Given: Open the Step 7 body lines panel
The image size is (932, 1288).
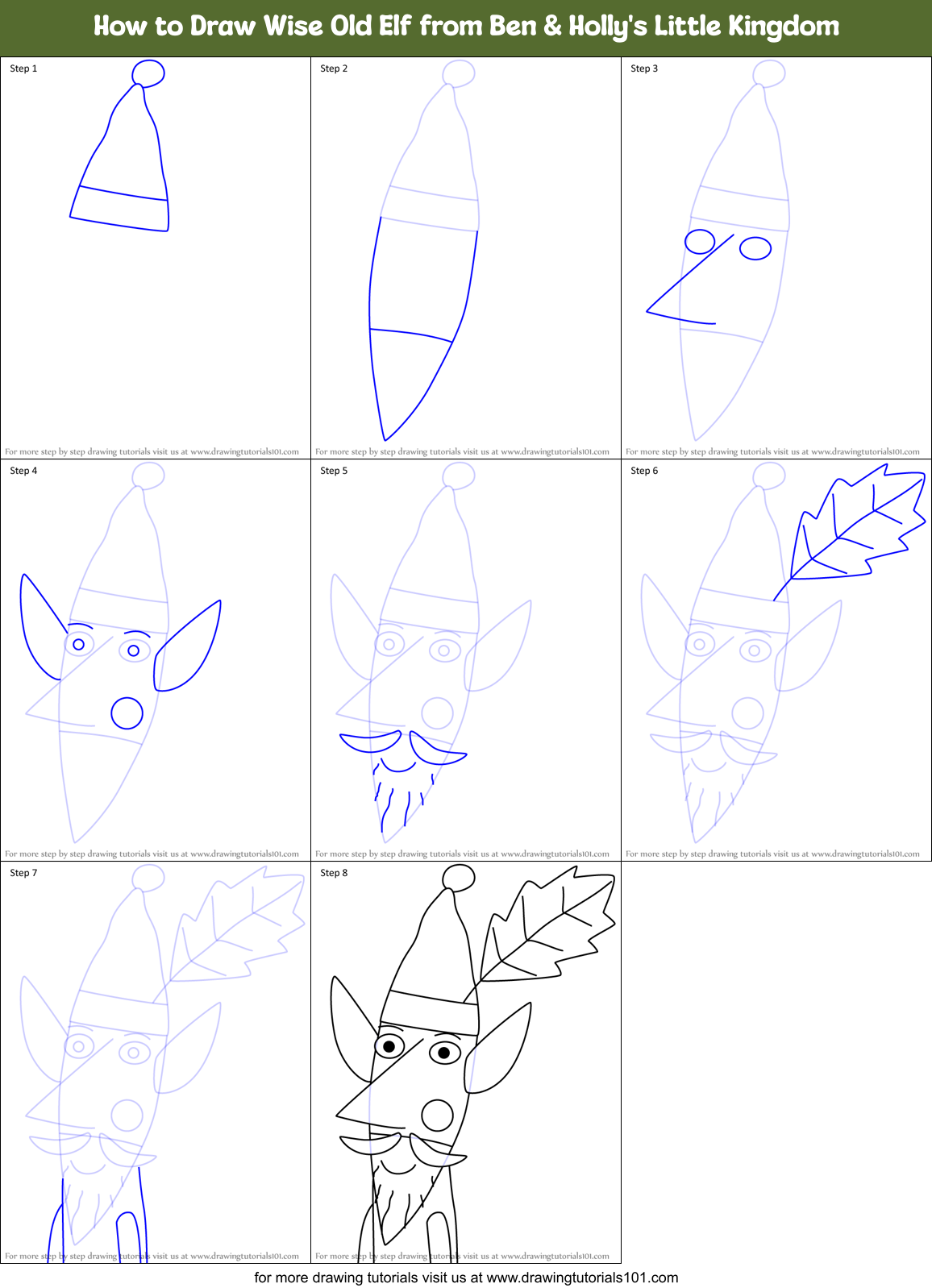Looking at the screenshot, I should 156,1062.
